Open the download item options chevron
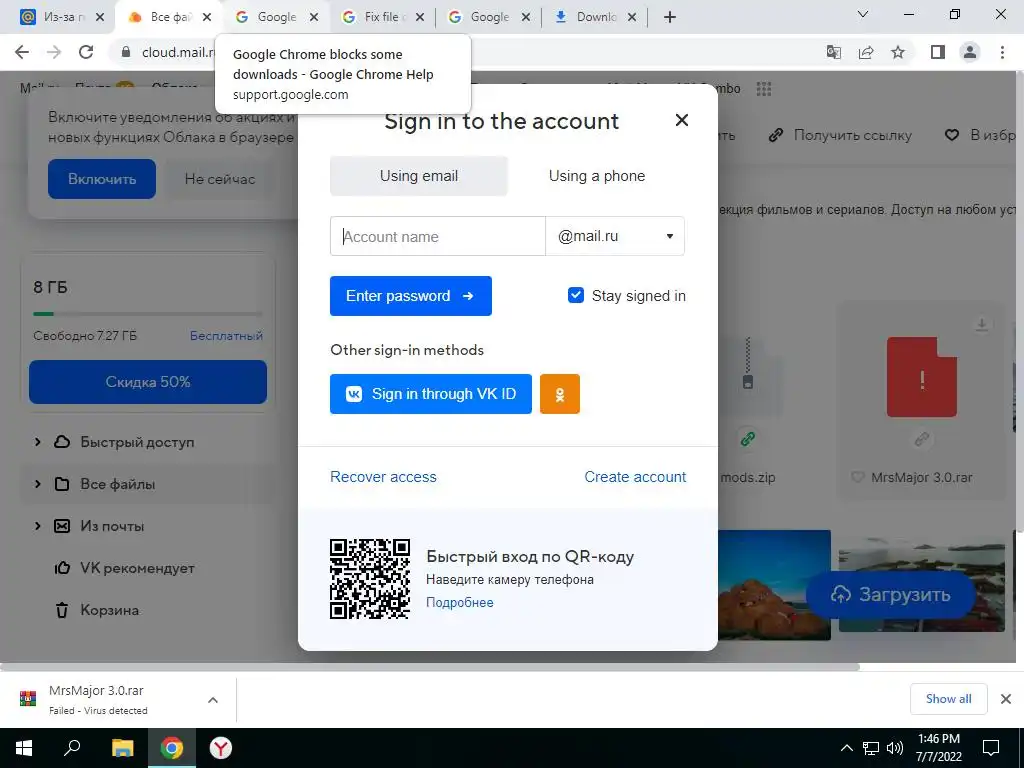 pyautogui.click(x=212, y=700)
